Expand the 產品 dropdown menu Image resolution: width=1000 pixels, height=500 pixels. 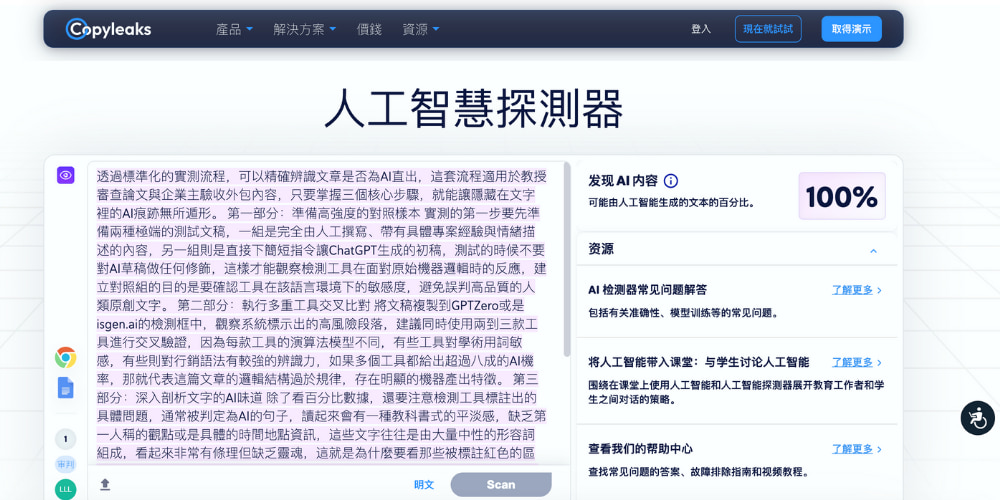pos(235,29)
